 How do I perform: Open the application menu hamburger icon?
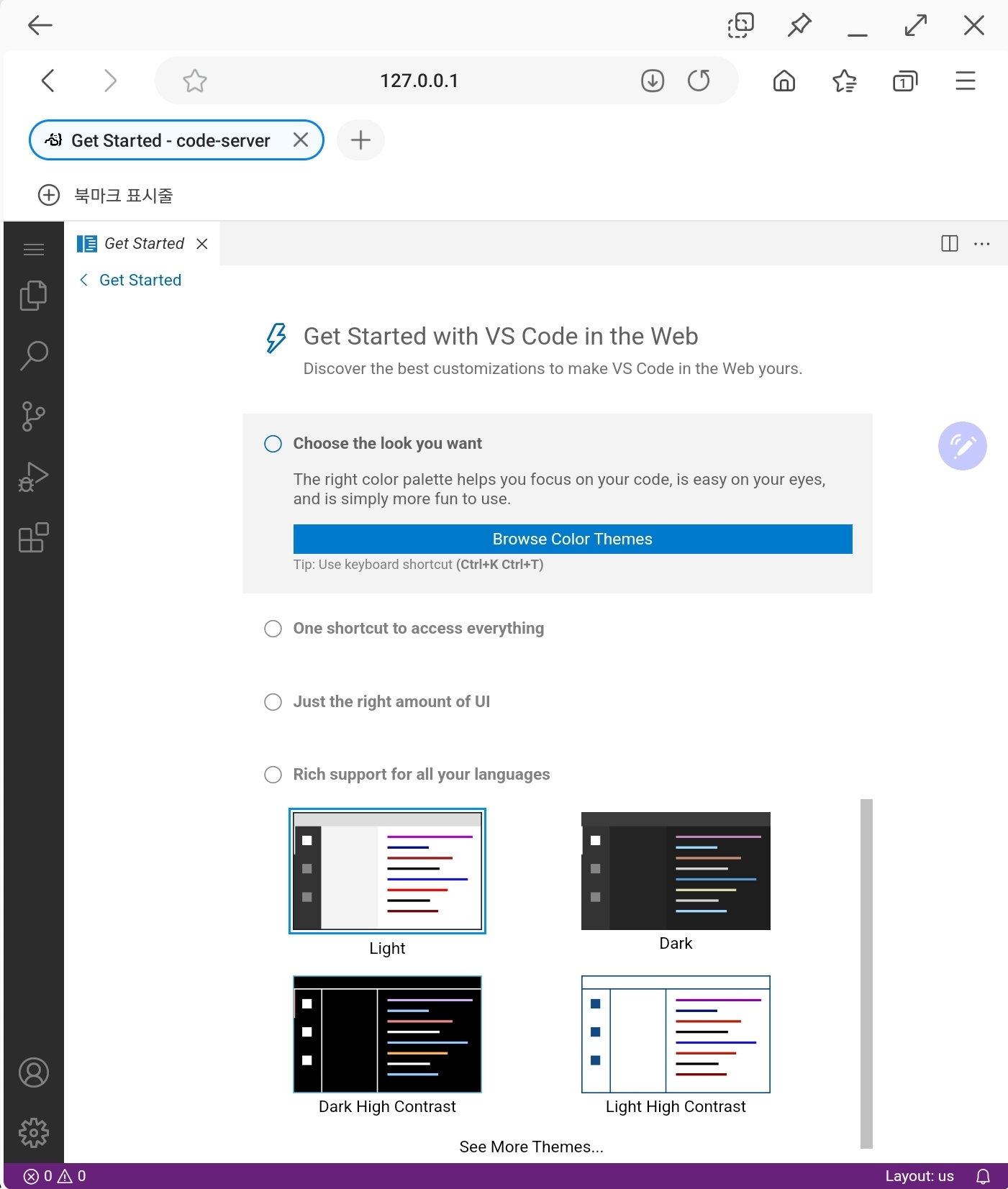pyautogui.click(x=33, y=250)
